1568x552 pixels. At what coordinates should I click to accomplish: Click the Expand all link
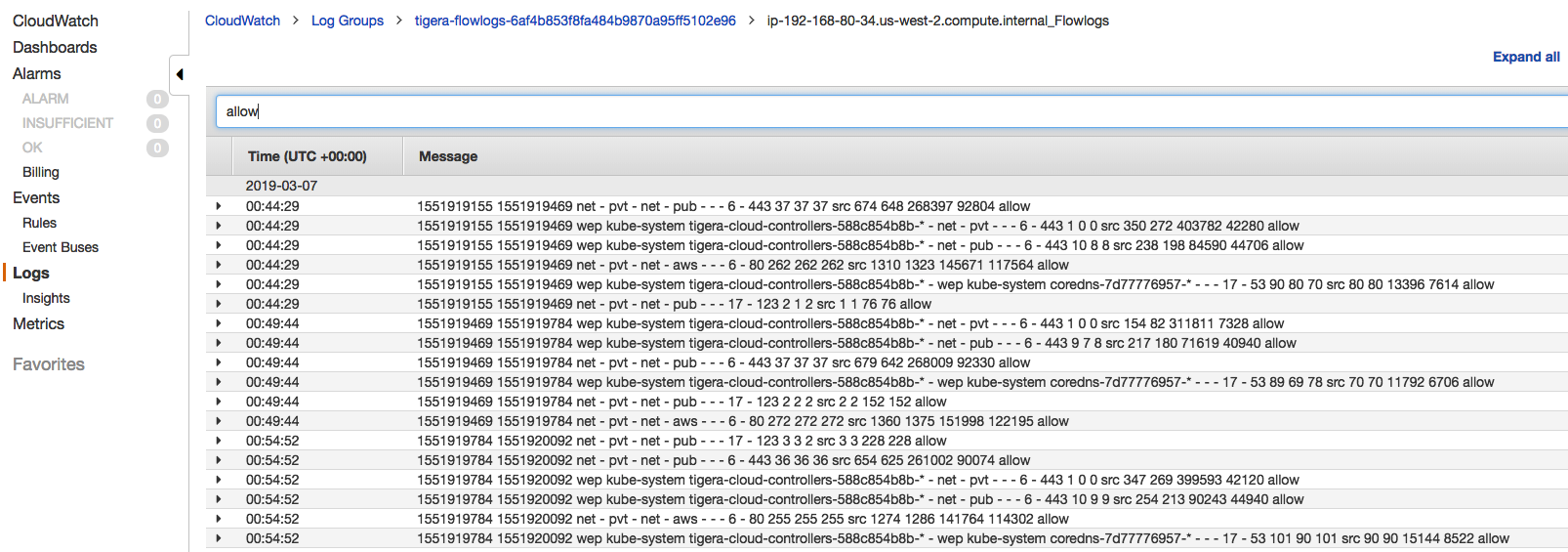[x=1525, y=57]
